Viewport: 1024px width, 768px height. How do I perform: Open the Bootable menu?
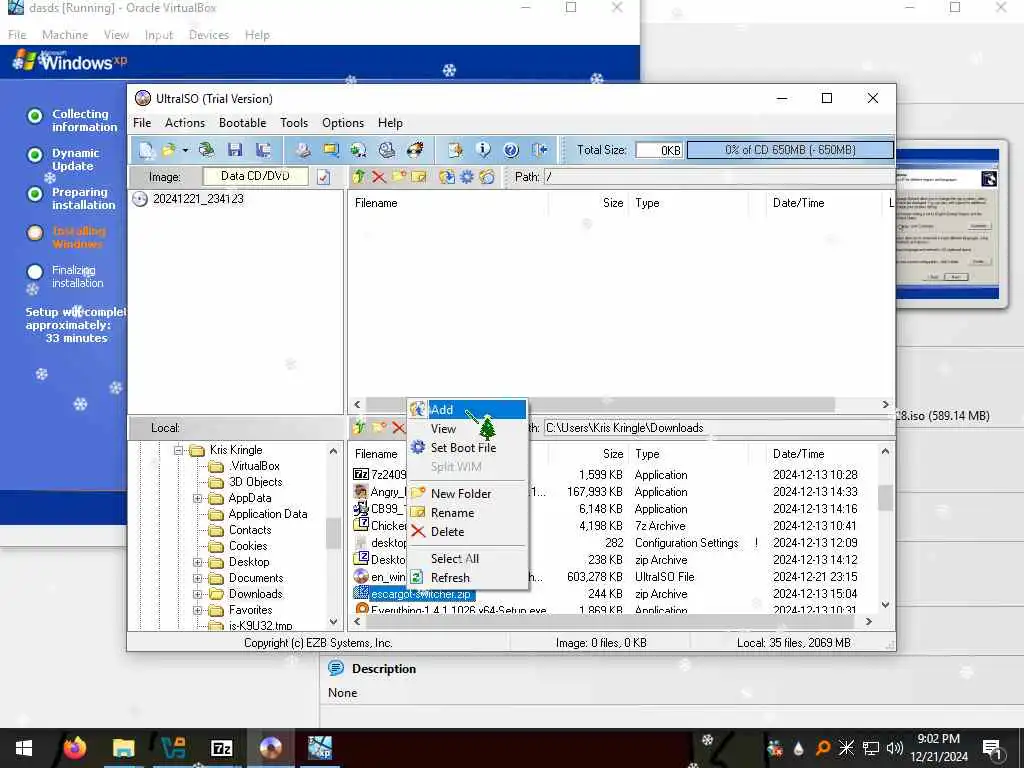[x=242, y=123]
